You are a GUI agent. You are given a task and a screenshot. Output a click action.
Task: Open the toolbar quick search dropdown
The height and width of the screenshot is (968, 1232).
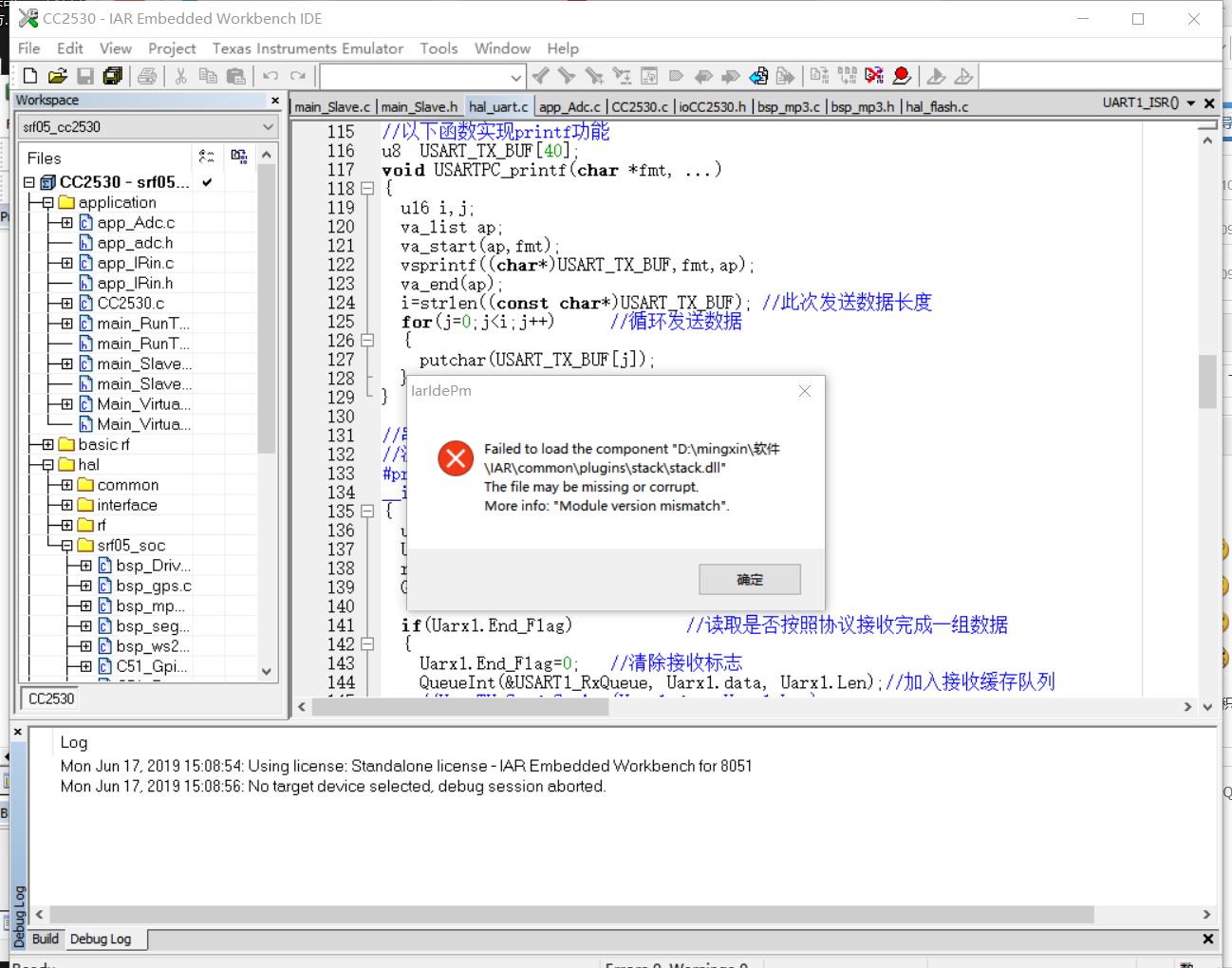(x=515, y=77)
